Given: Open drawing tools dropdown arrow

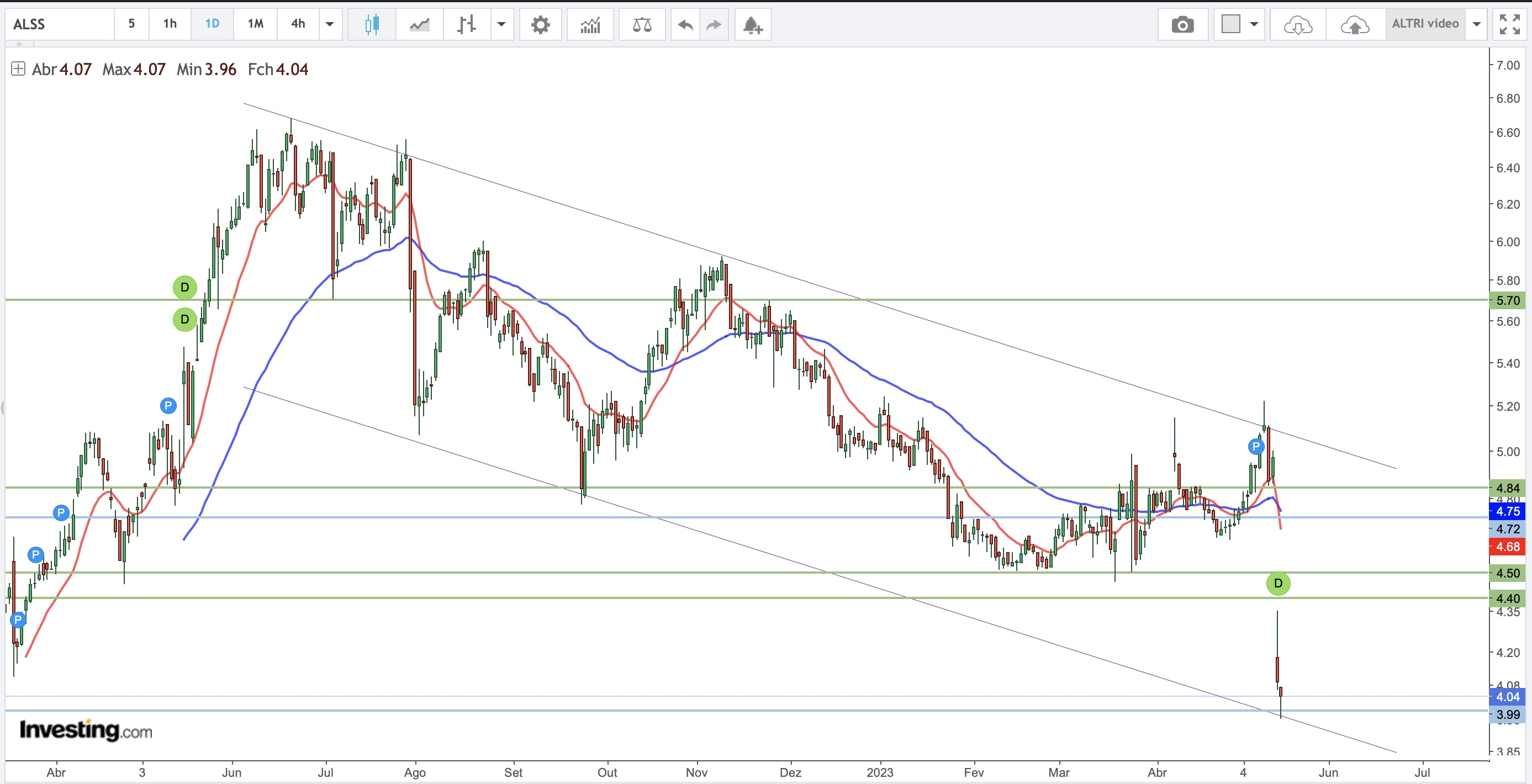Looking at the screenshot, I should point(501,24).
